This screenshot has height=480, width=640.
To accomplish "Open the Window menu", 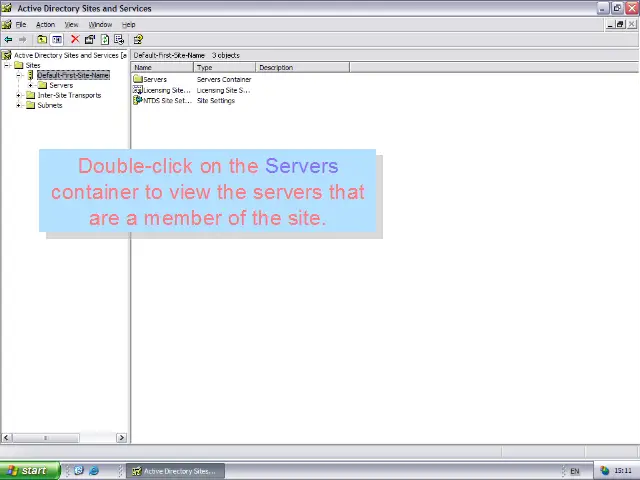I will [100, 24].
